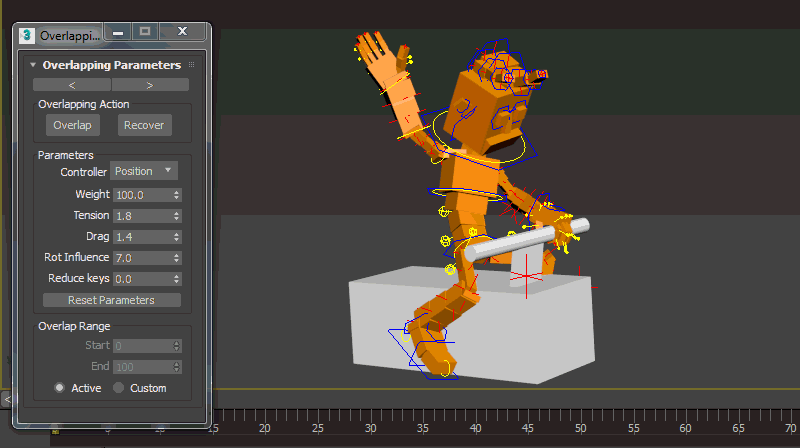The height and width of the screenshot is (448, 800).
Task: Click the rollout drag grip handle icon
Action: 192,65
